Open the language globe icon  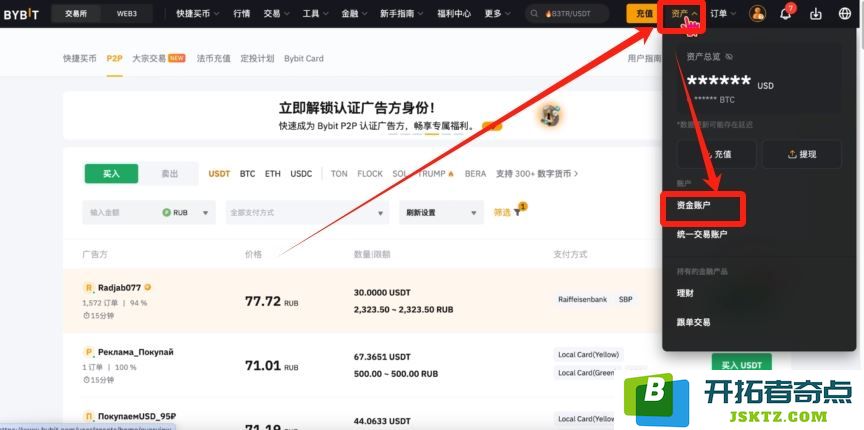coord(845,13)
